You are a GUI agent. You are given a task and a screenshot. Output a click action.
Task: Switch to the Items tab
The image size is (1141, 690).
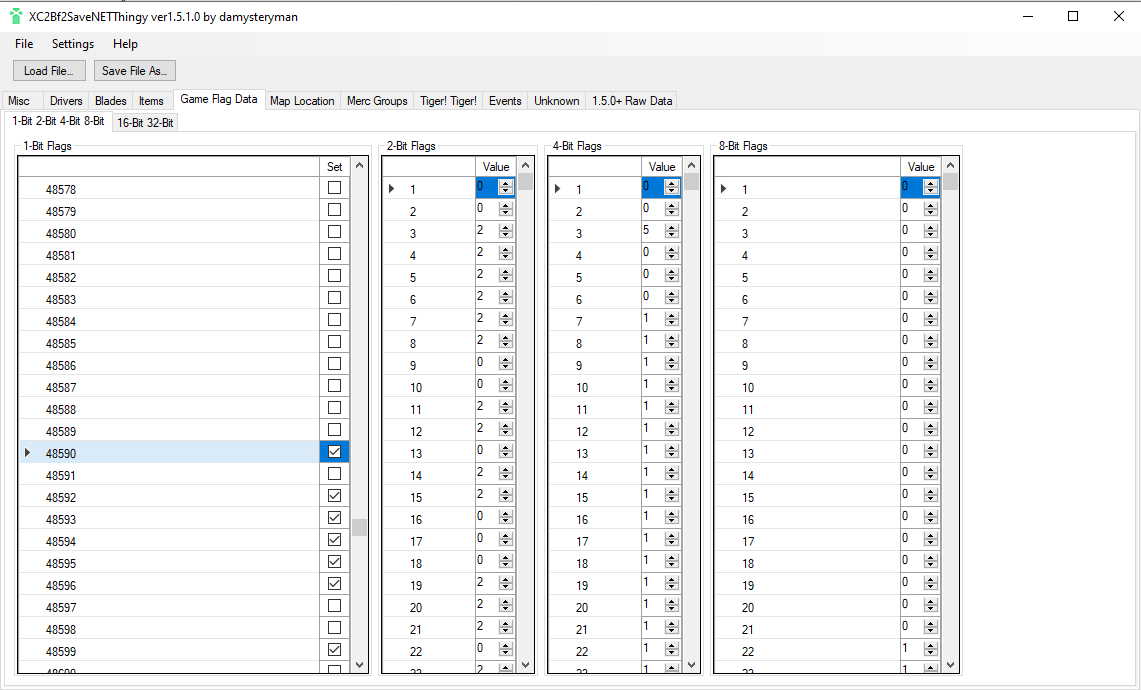pyautogui.click(x=151, y=100)
